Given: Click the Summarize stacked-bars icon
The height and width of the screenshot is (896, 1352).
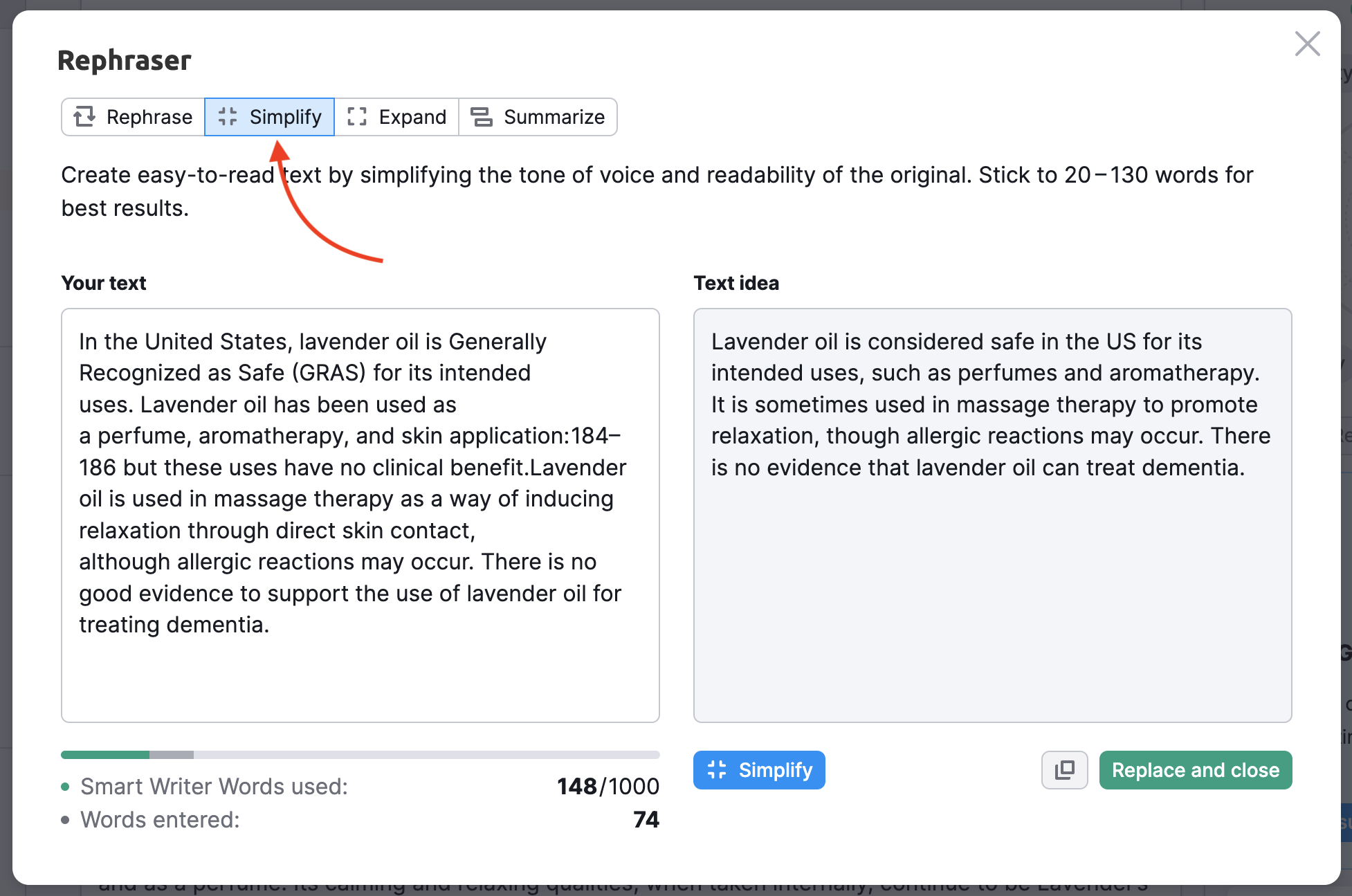Looking at the screenshot, I should pos(482,116).
